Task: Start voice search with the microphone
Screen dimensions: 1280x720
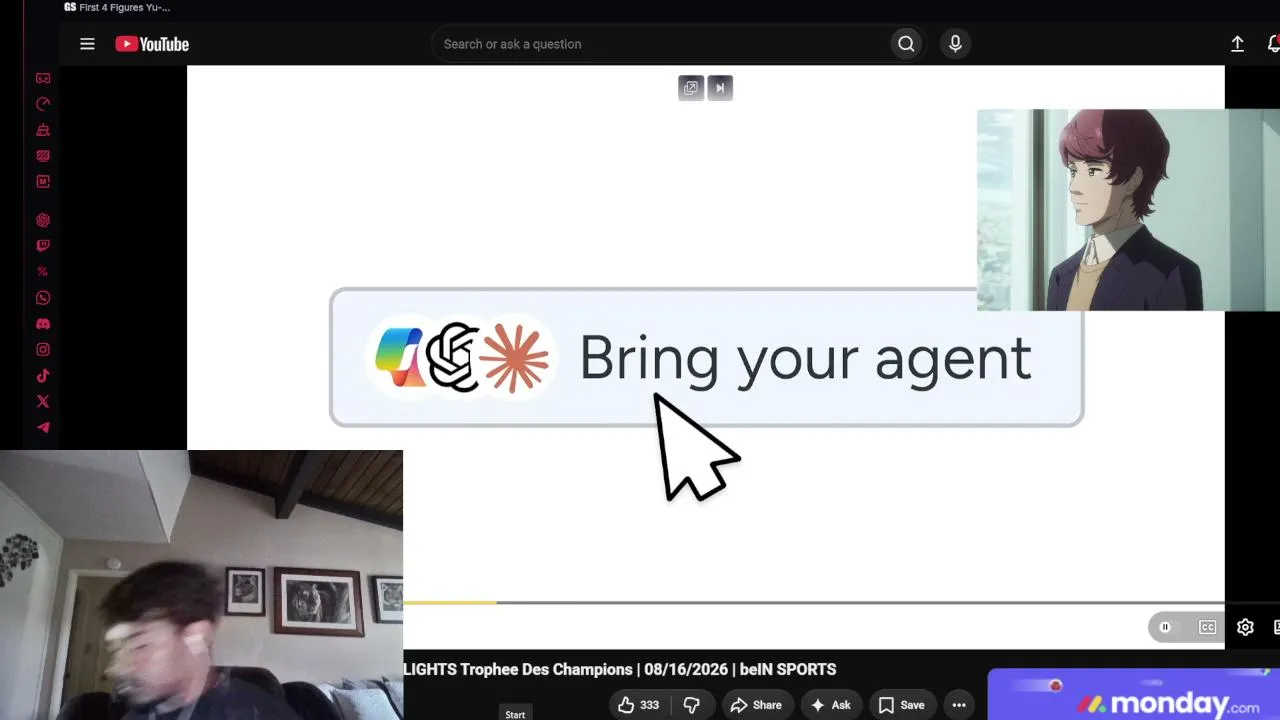Action: click(x=955, y=44)
